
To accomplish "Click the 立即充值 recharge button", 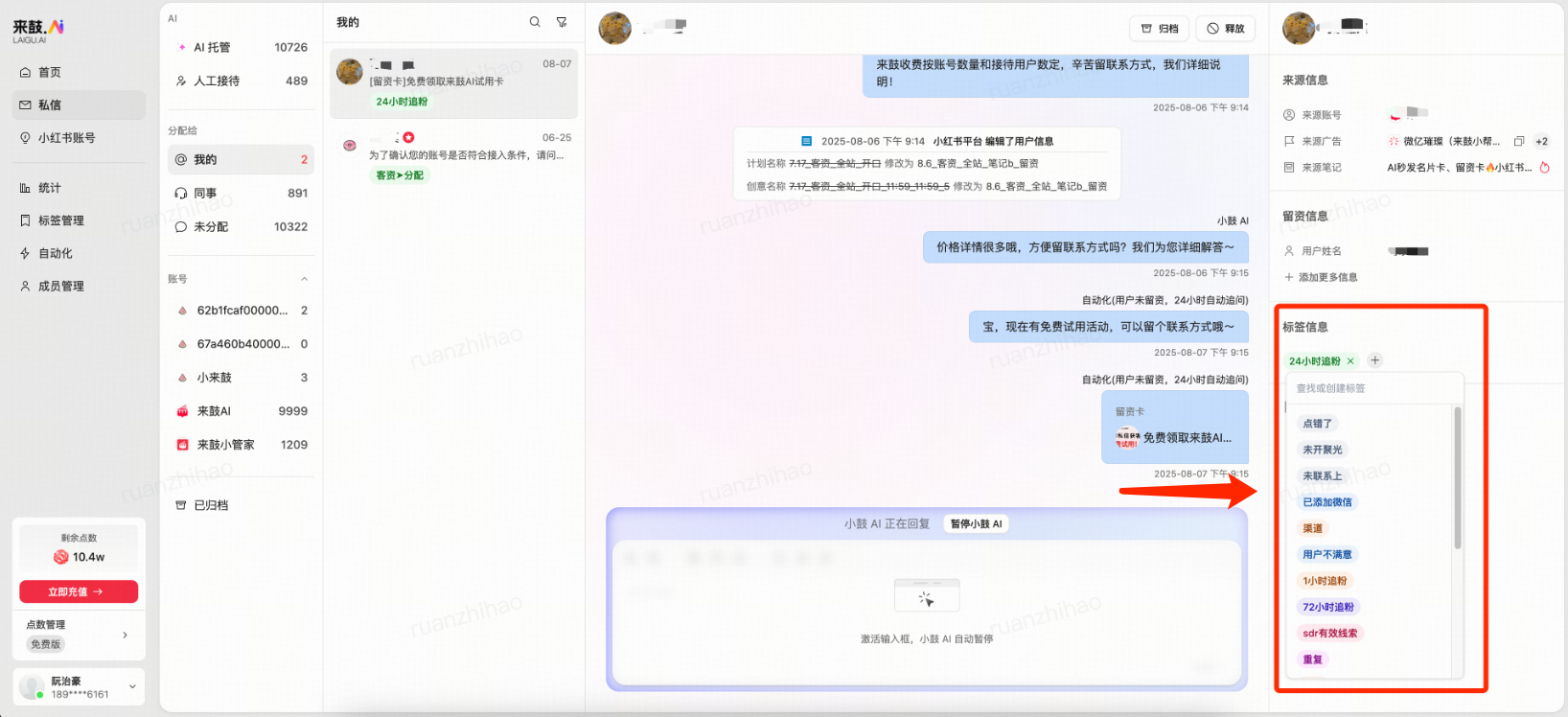I will [x=79, y=591].
